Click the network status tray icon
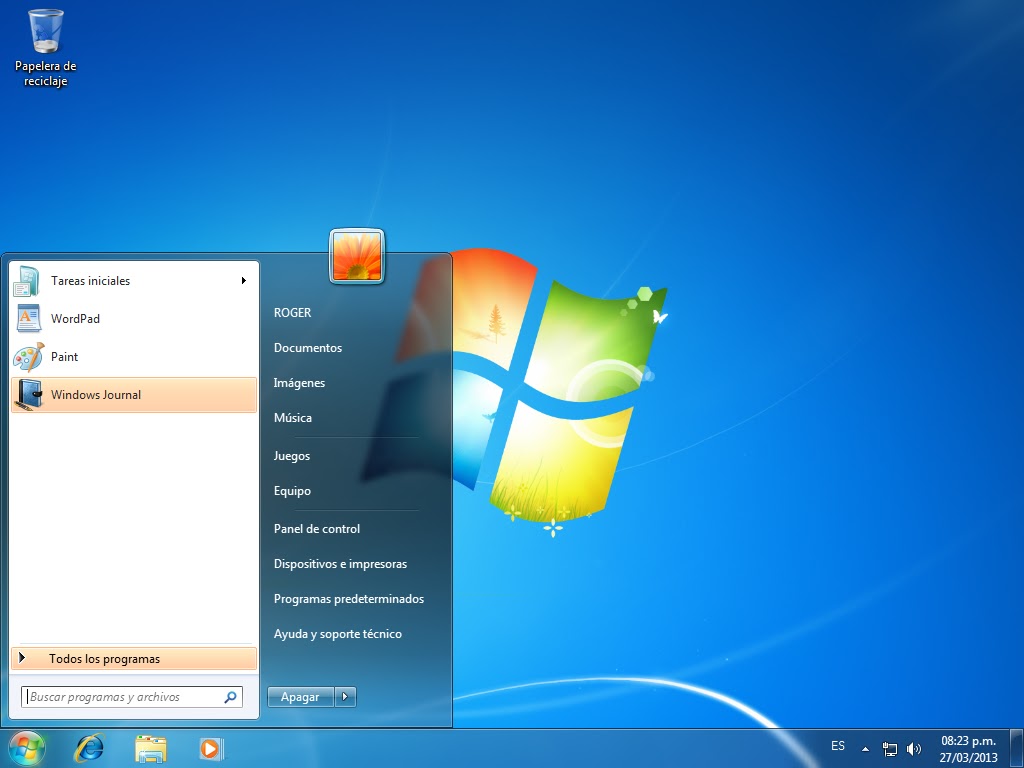 (889, 749)
